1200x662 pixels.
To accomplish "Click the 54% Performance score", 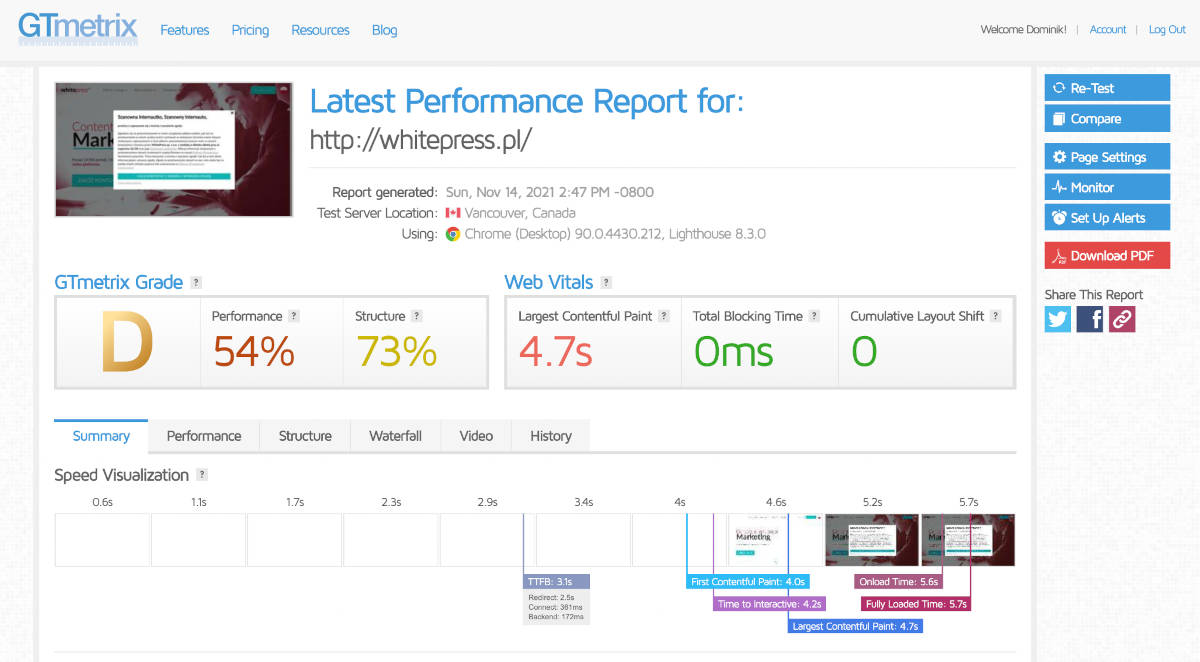I will (x=254, y=351).
